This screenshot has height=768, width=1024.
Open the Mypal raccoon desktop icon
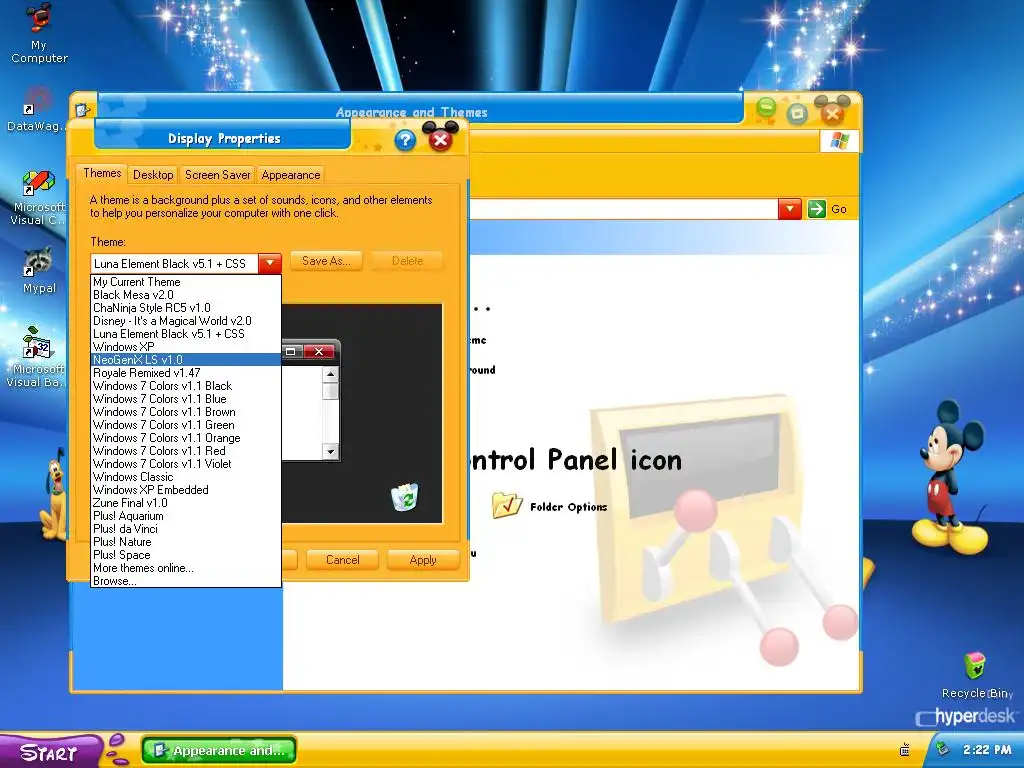pyautogui.click(x=39, y=270)
